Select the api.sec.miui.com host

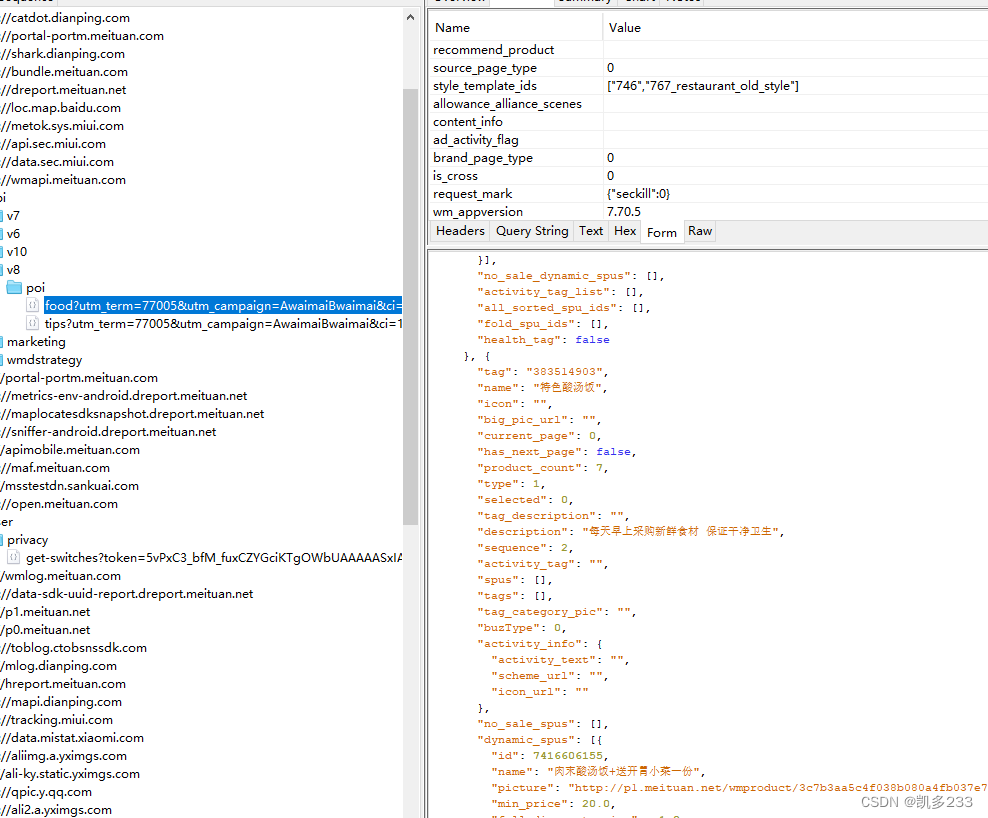53,144
